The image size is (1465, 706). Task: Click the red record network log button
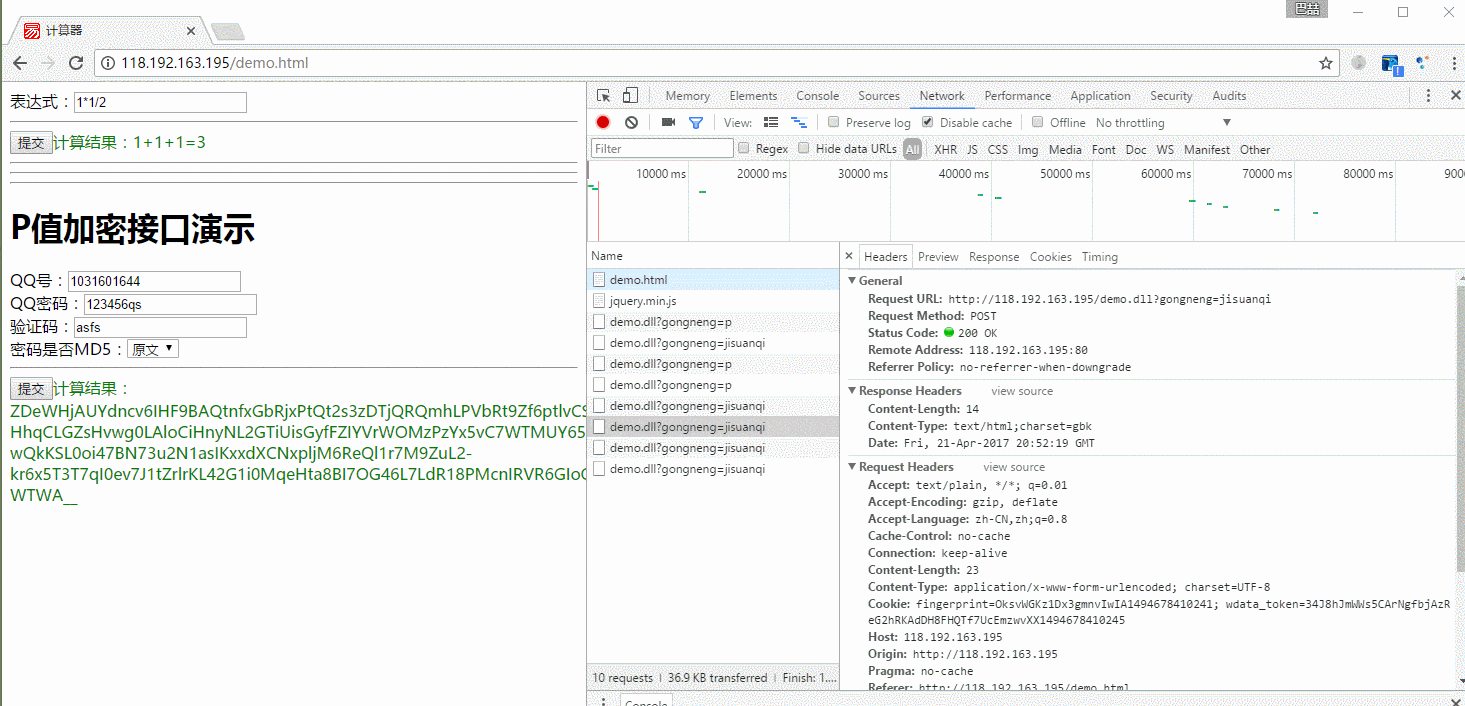[603, 122]
